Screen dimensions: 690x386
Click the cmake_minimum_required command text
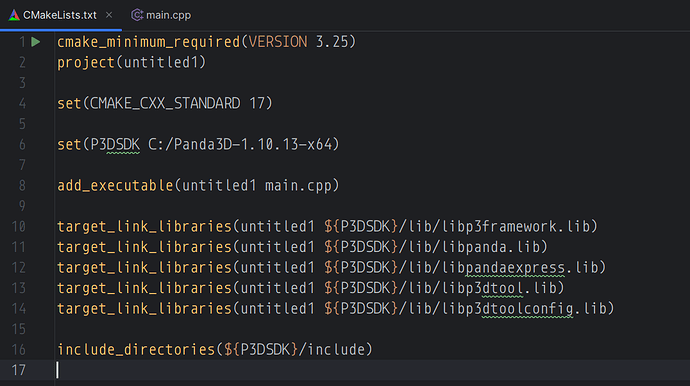click(x=149, y=42)
